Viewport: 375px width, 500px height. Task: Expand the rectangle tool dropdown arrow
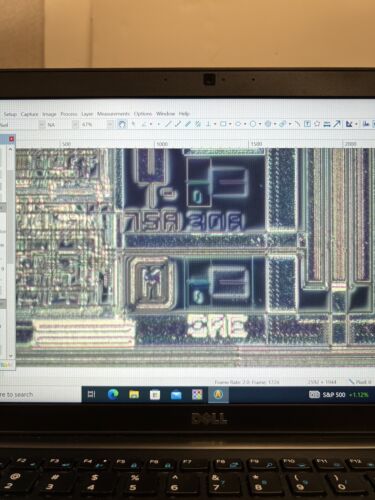point(230,124)
